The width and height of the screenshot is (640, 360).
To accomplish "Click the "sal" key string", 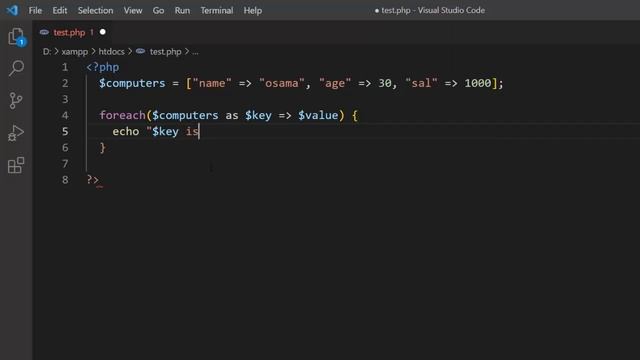I will click(x=421, y=83).
